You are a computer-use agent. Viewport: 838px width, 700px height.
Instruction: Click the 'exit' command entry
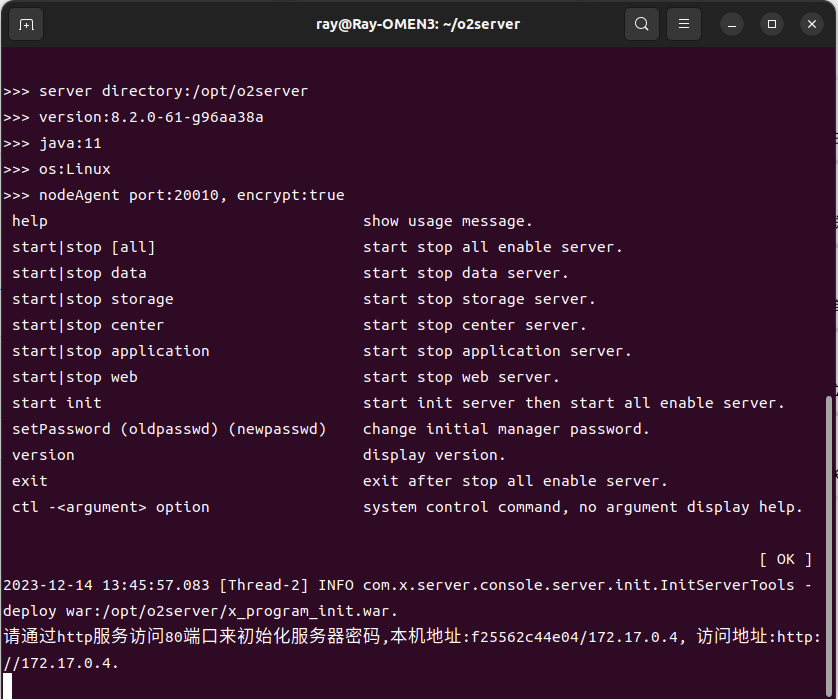tap(30, 481)
